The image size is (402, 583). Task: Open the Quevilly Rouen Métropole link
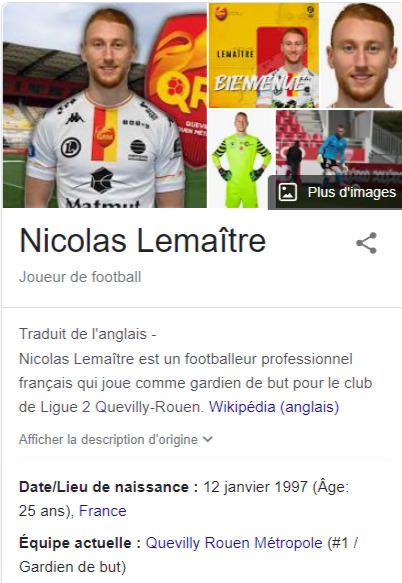[234, 543]
